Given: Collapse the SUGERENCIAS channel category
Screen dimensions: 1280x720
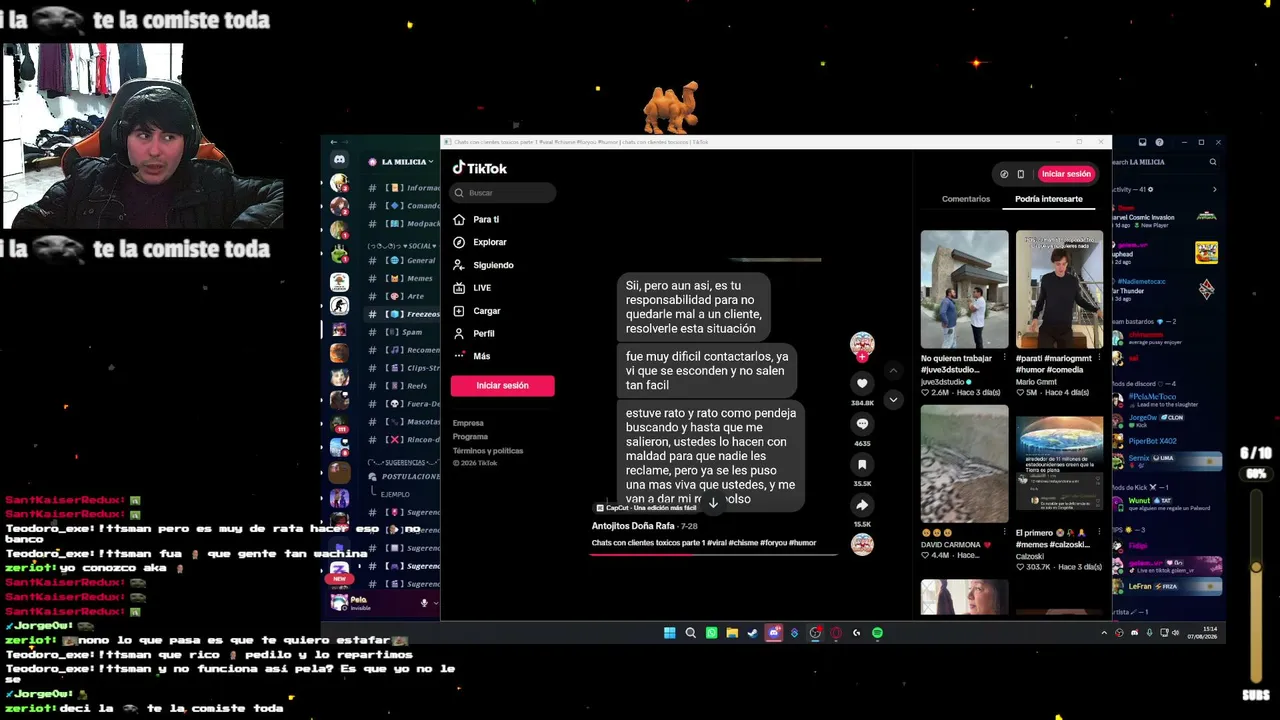Looking at the screenshot, I should 403,463.
